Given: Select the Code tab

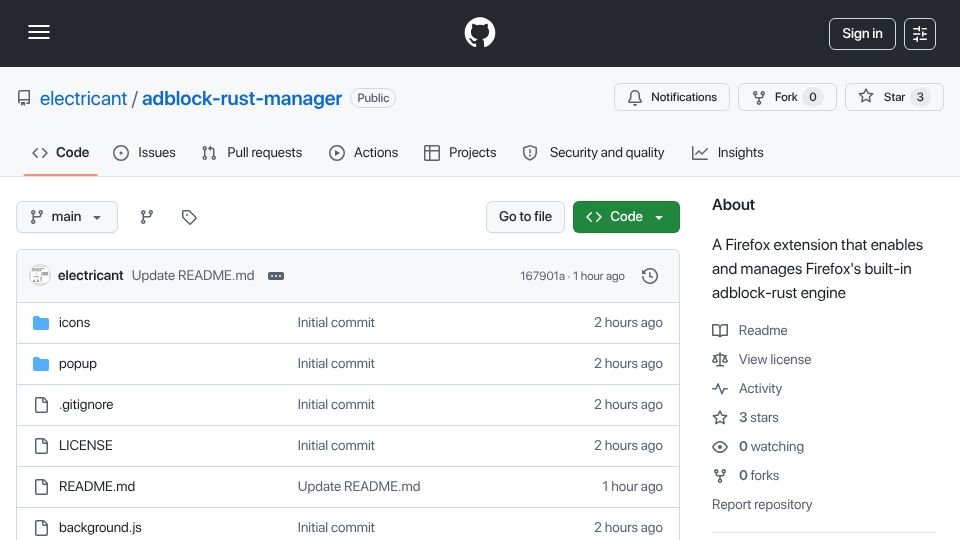Looking at the screenshot, I should pyautogui.click(x=61, y=152).
